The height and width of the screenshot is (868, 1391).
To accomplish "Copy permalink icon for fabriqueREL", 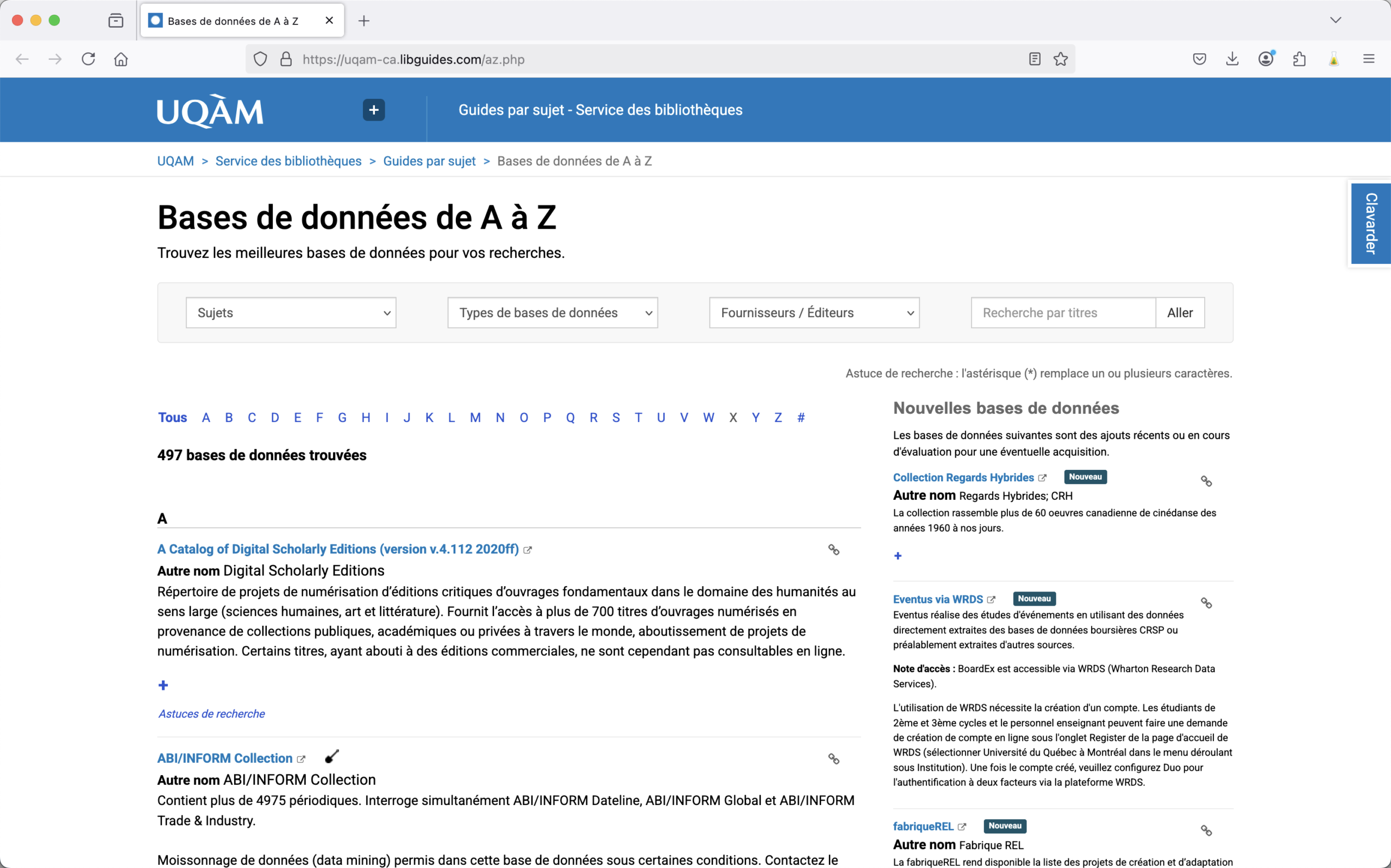I will click(x=1206, y=830).
